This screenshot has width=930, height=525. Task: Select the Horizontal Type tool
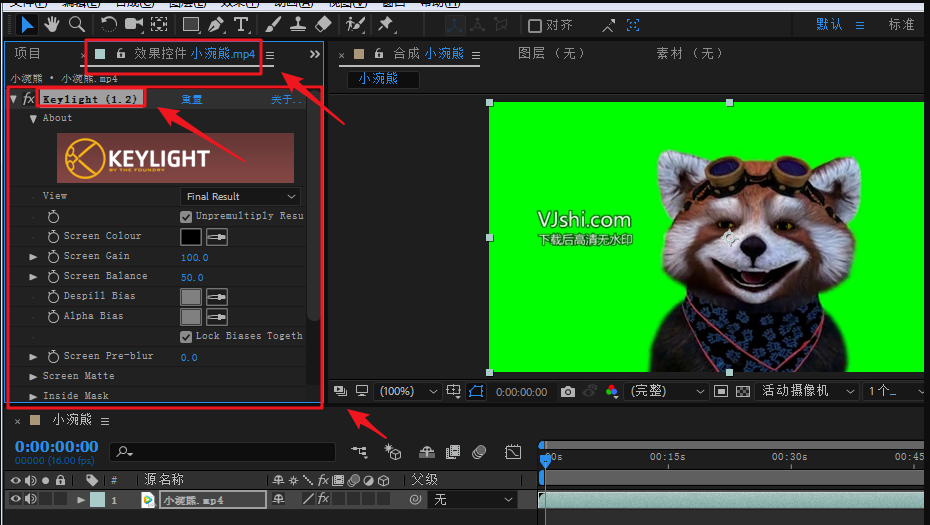point(241,24)
